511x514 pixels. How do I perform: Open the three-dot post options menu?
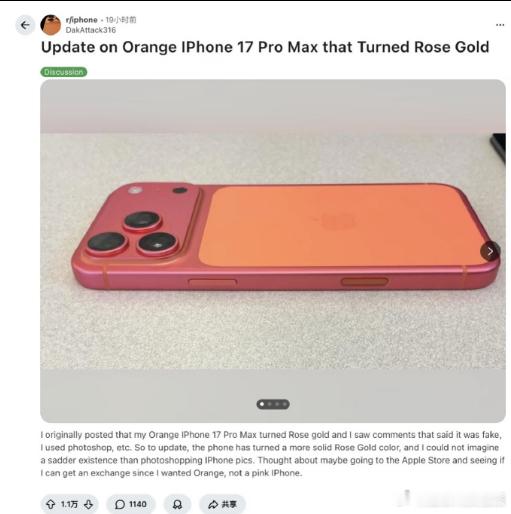pos(500,25)
